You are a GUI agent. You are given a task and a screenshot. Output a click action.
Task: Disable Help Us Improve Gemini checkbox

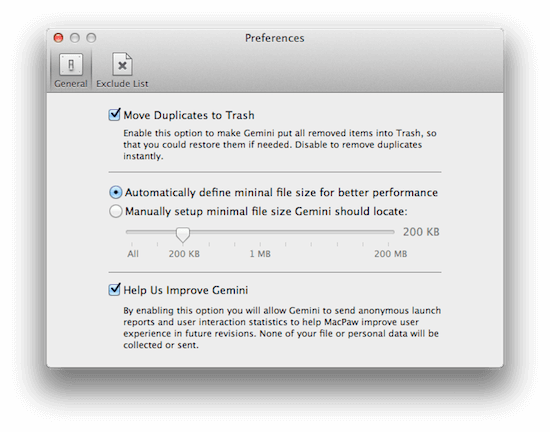[114, 290]
